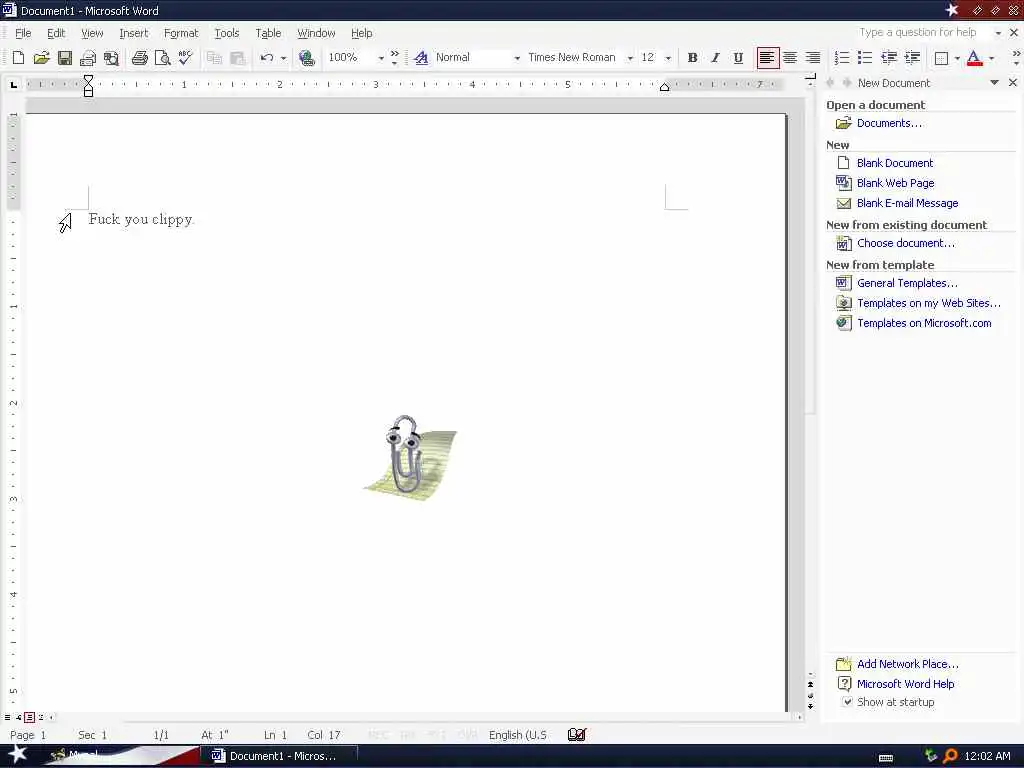
Task: Click the spelling status book icon
Action: point(577,735)
